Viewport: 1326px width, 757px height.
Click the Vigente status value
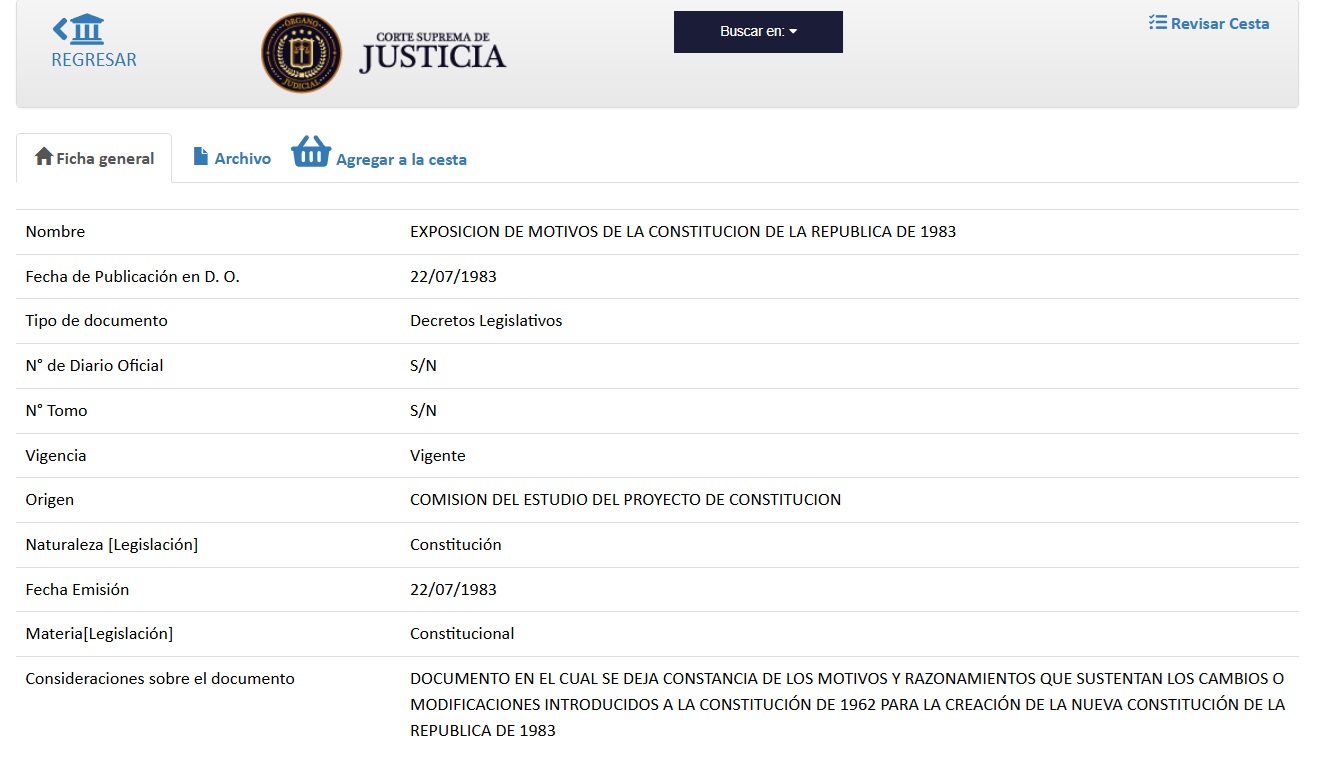click(x=438, y=455)
